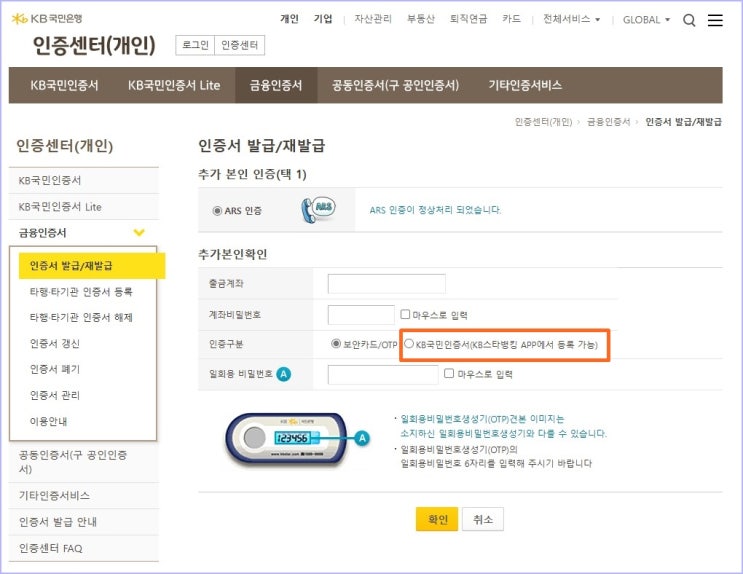The width and height of the screenshot is (743, 574).
Task: Open 인증센터 FAQ in the sidebar
Action: (x=83, y=548)
